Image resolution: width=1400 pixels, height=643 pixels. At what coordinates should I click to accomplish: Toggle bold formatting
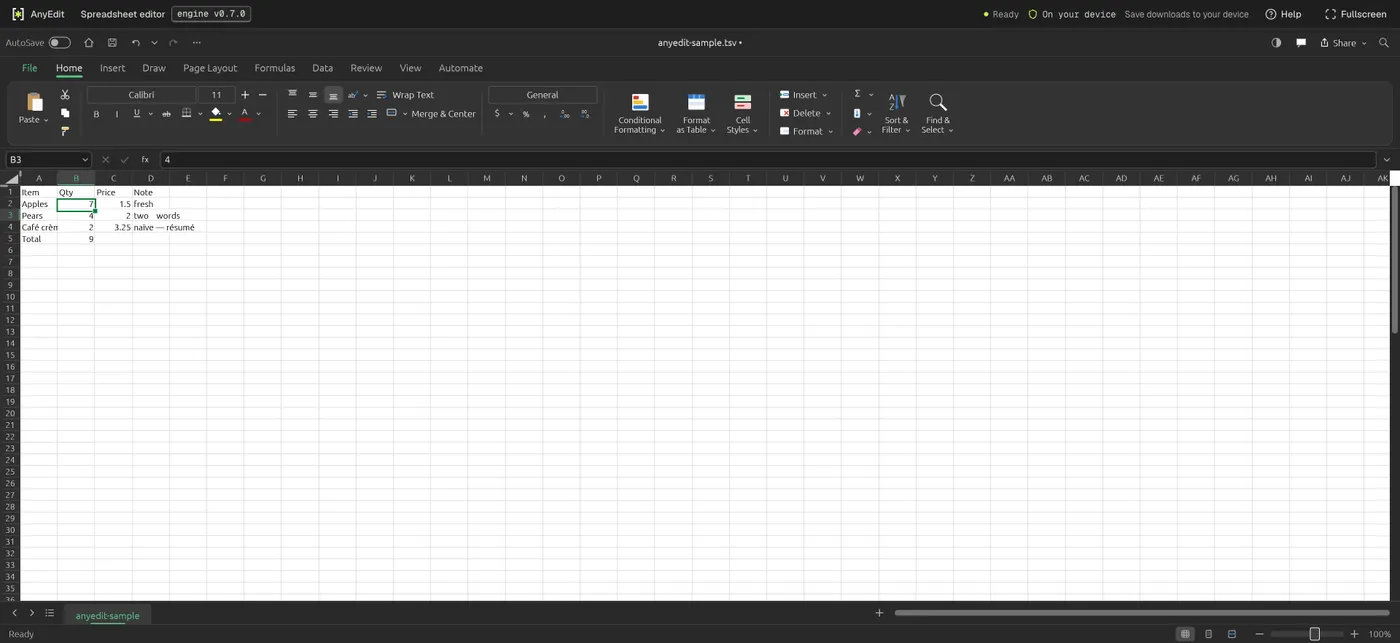click(96, 114)
